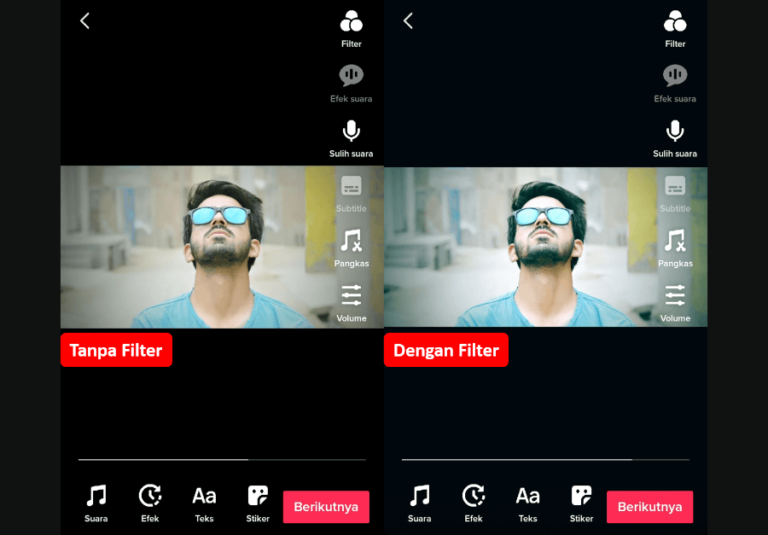Add Teks on the right screen
768x535 pixels.
pos(528,503)
